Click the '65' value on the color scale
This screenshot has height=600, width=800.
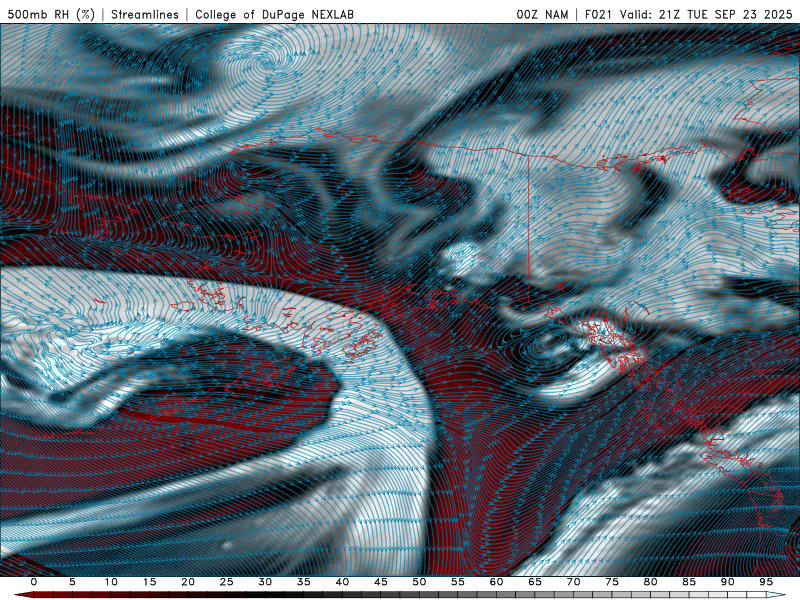tap(535, 582)
